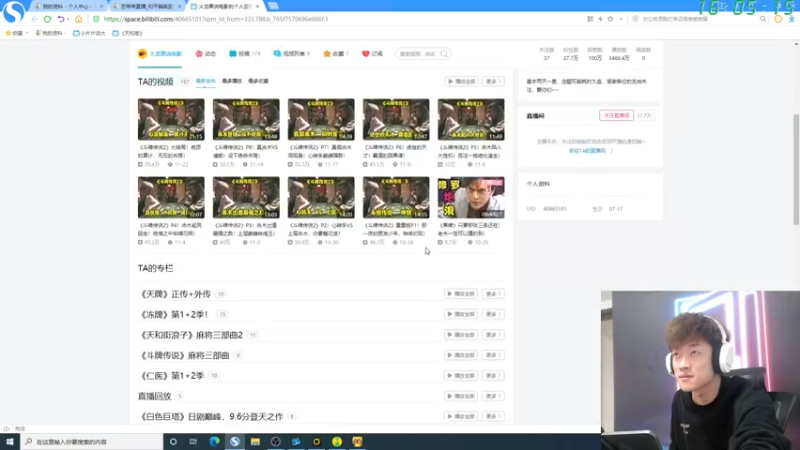Open the video thumbnail dated 11-17
Image resolution: width=800 pixels, height=450 pixels.
coord(321,119)
